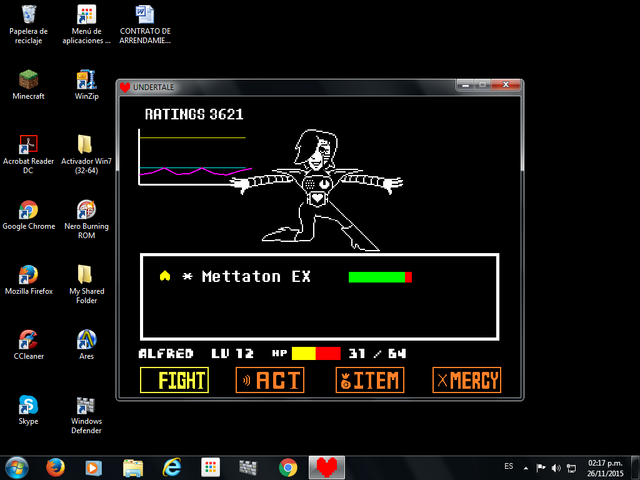This screenshot has height=480, width=640.
Task: Open Windows Explorer folder taskbar icon
Action: click(x=133, y=468)
